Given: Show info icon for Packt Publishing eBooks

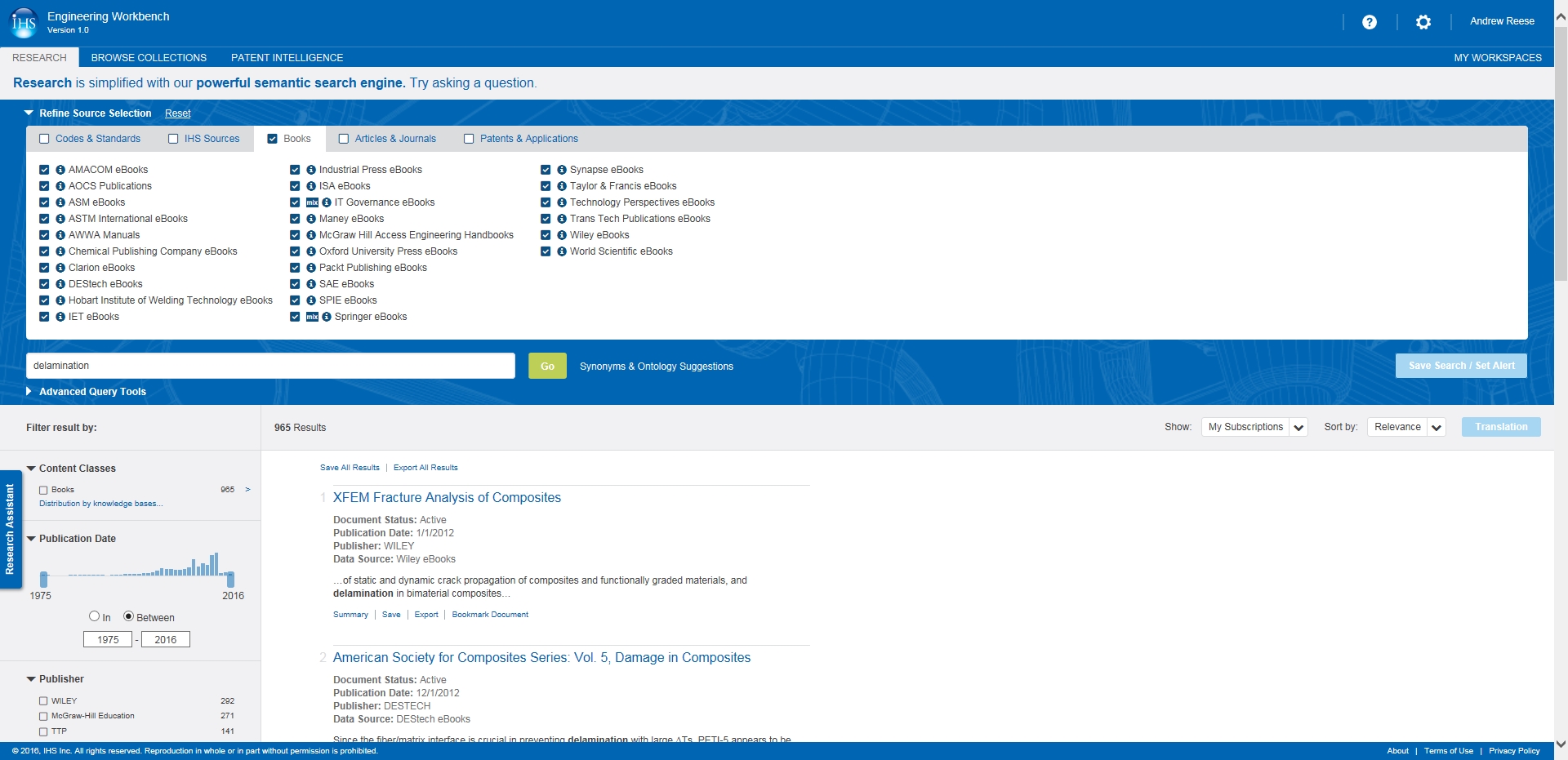Looking at the screenshot, I should pos(311,268).
